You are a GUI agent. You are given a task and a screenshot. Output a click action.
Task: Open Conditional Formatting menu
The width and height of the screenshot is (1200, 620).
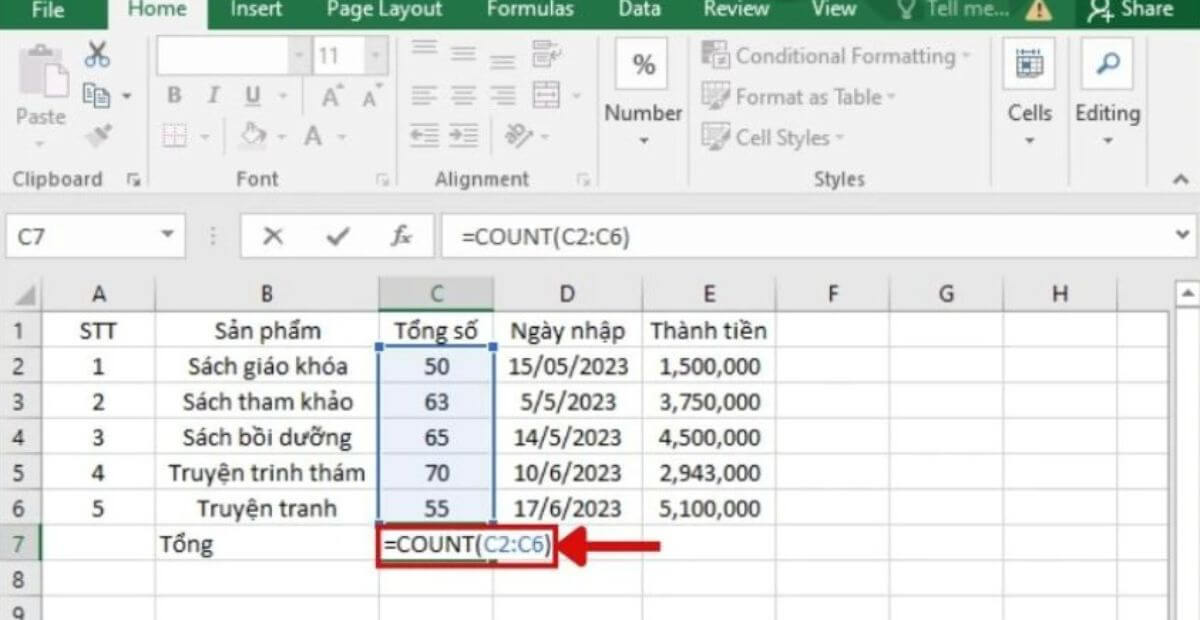836,56
